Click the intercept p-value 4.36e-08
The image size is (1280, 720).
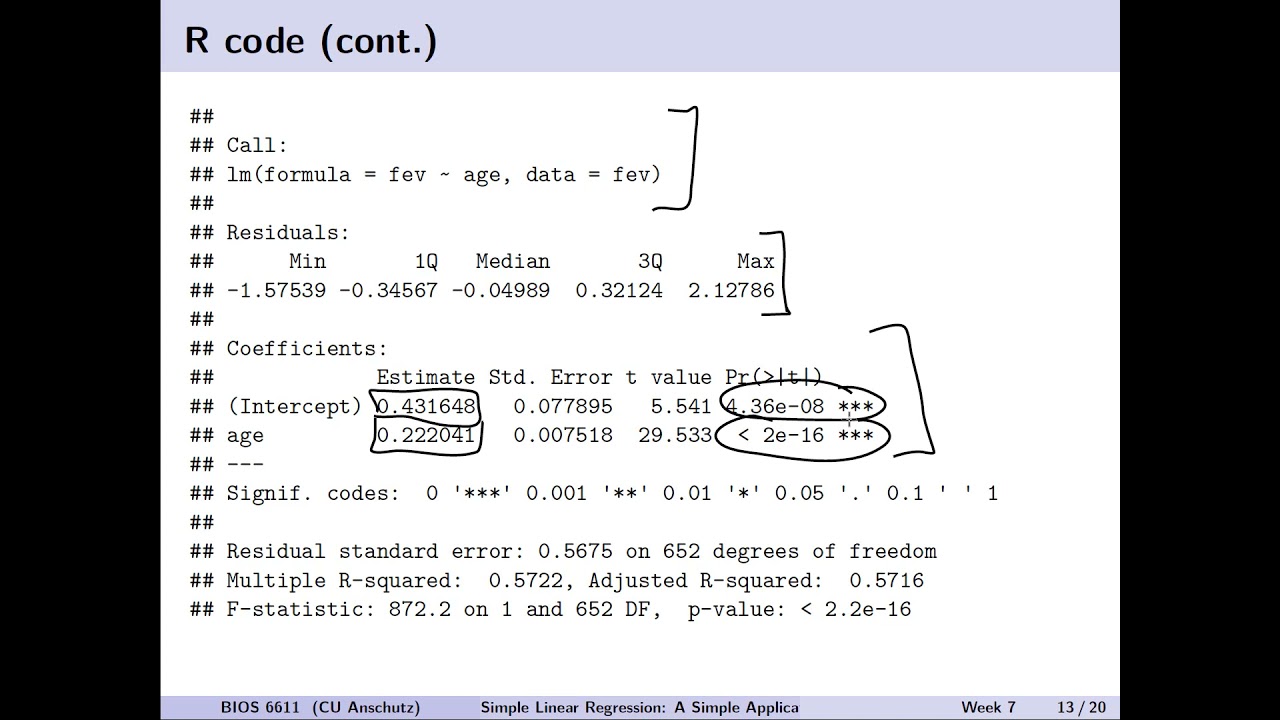pyautogui.click(x=775, y=407)
